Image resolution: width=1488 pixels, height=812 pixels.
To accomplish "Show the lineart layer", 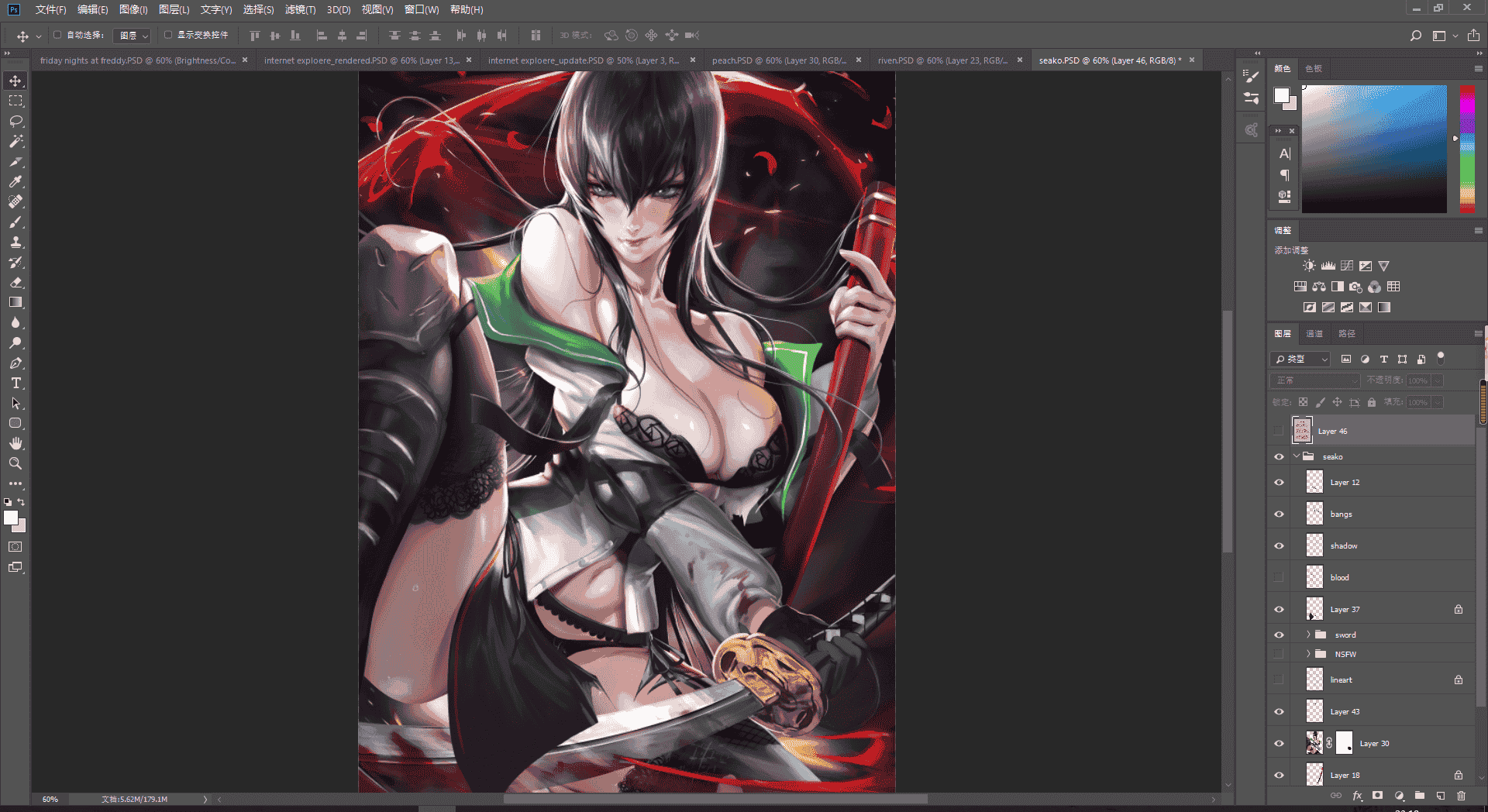I will [x=1279, y=680].
